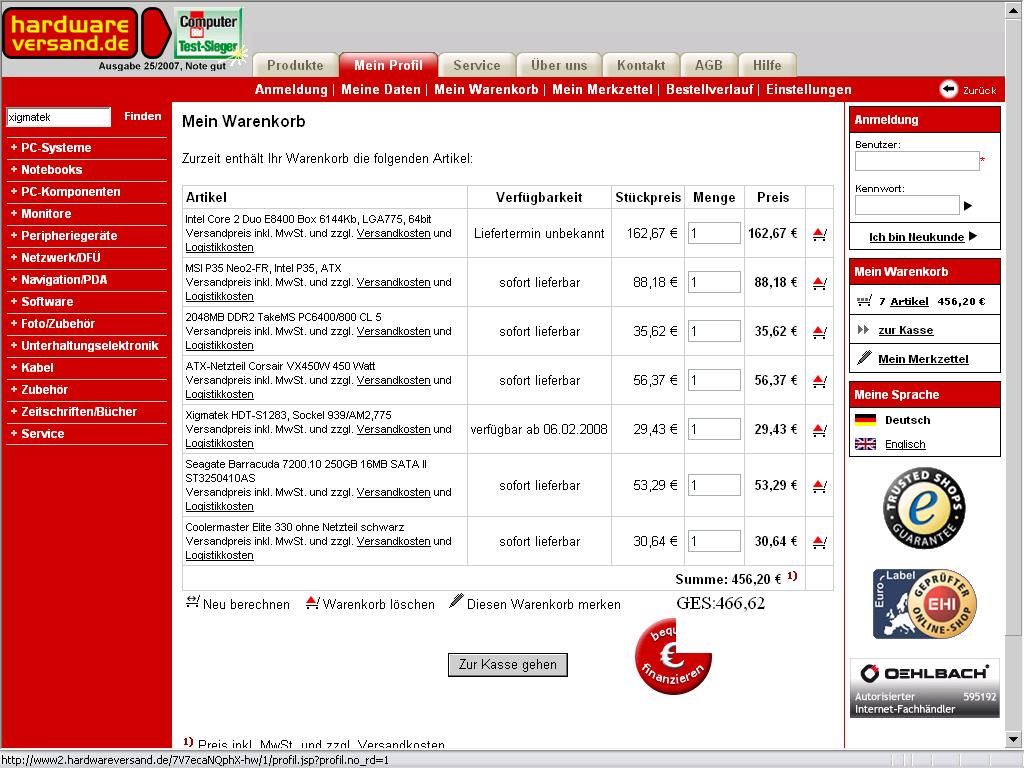Click quantity field for Intel Core 2 Duo

[714, 233]
